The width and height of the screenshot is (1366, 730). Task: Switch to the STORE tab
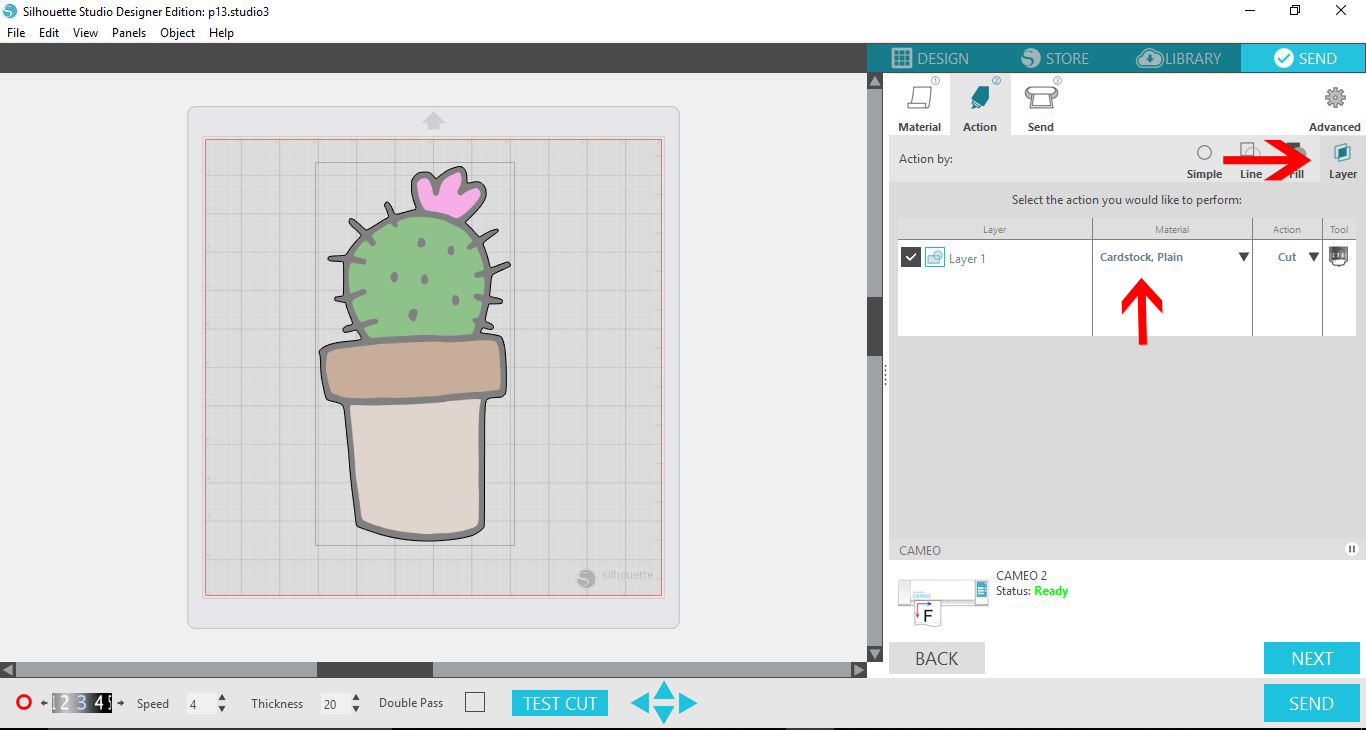point(1054,58)
